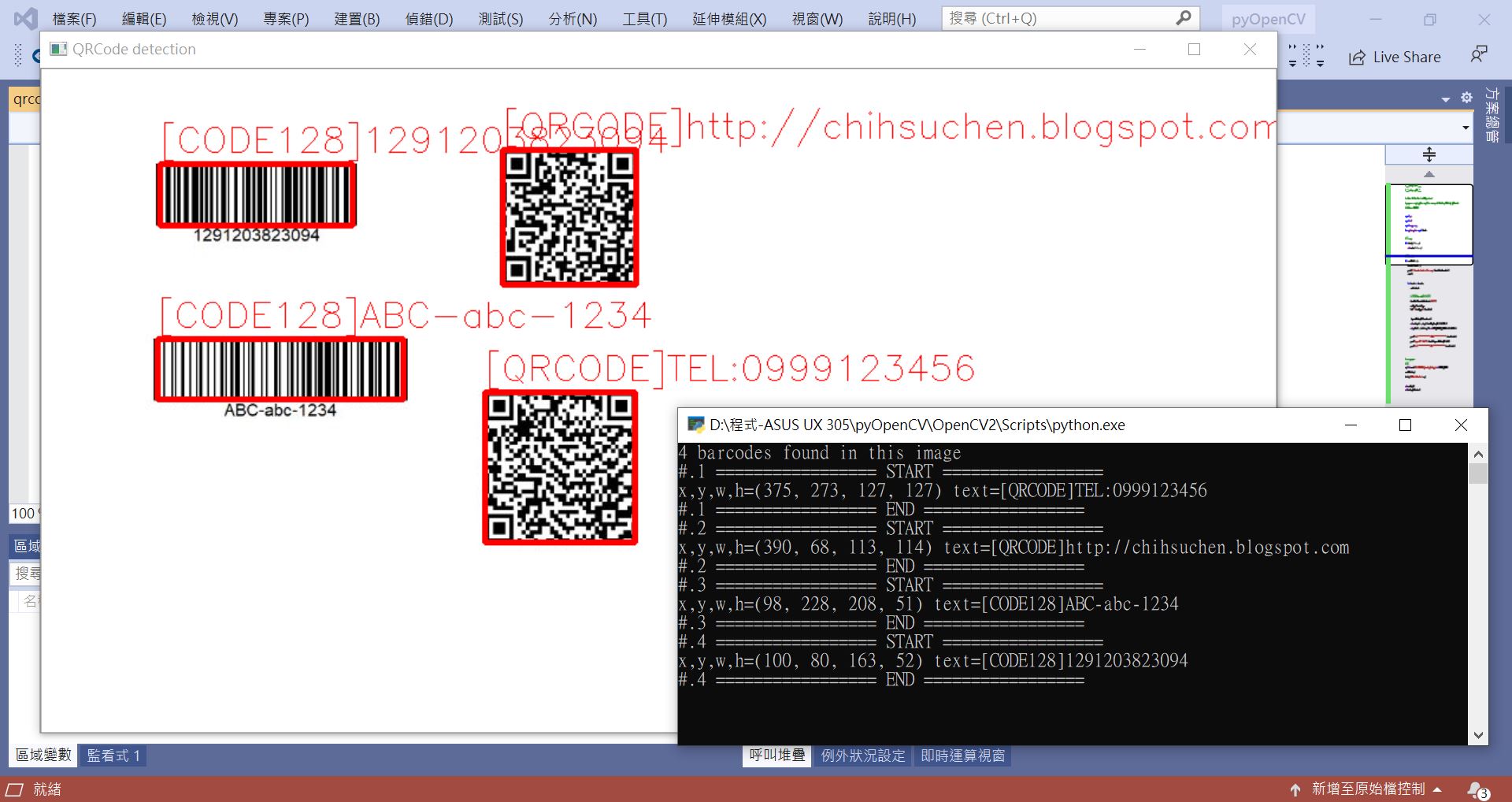Switch to the 呼叫堆疊 tab
The height and width of the screenshot is (802, 1512).
click(x=777, y=755)
